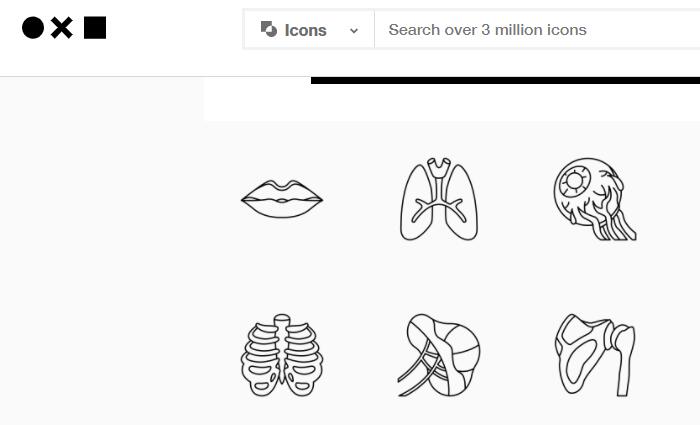Select the lungs icon

(439, 199)
